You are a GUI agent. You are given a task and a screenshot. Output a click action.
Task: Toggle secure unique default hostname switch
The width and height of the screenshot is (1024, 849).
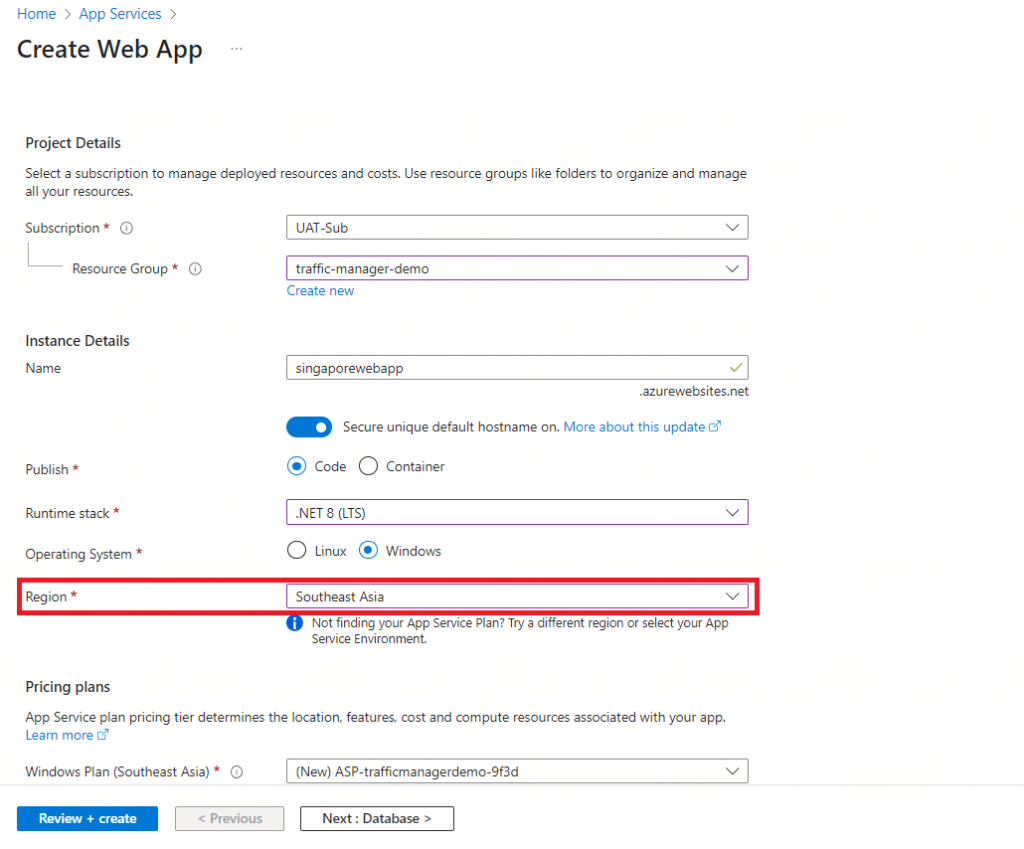click(x=309, y=427)
